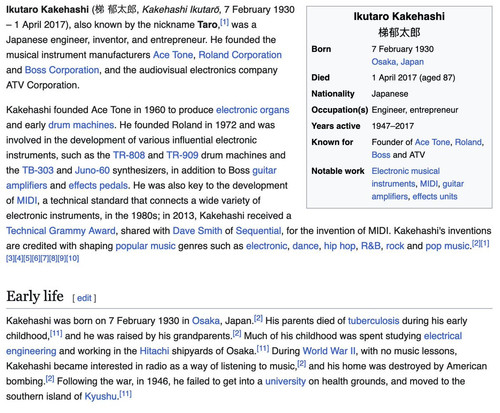Follow the popular music link

tap(145, 246)
